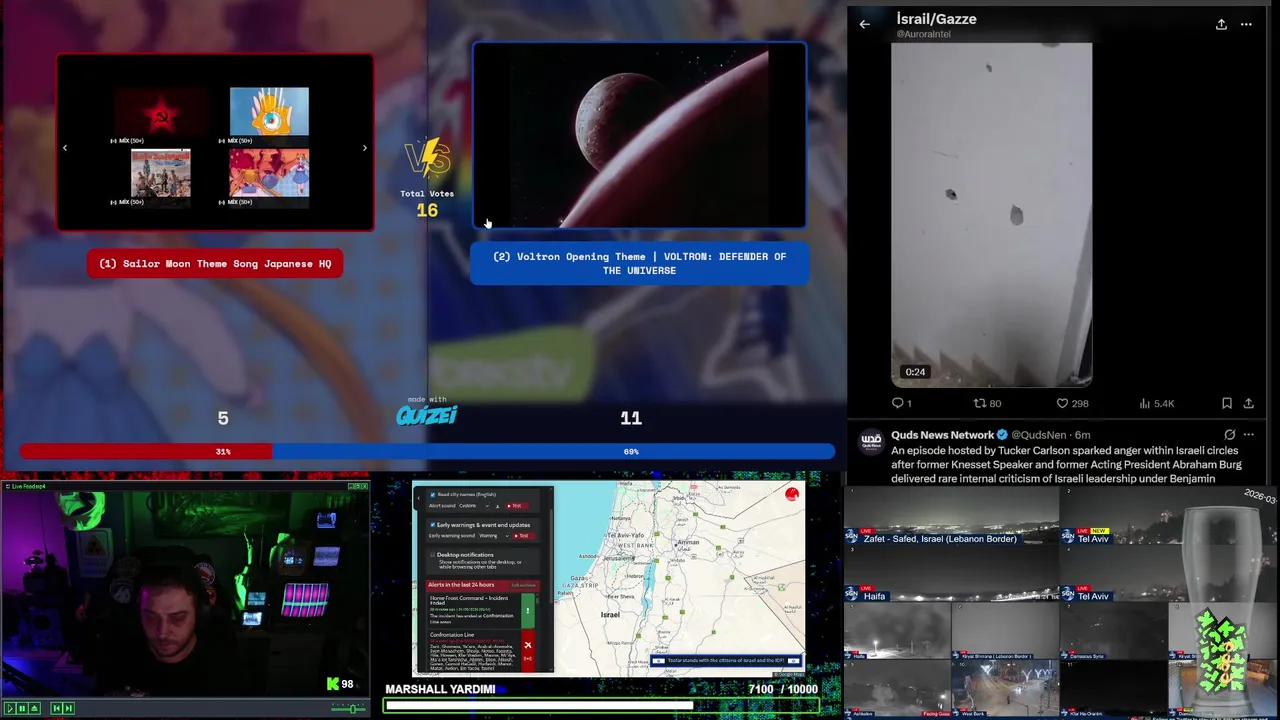
Task: Click the @QudsNen handle link
Action: [x=1039, y=435]
